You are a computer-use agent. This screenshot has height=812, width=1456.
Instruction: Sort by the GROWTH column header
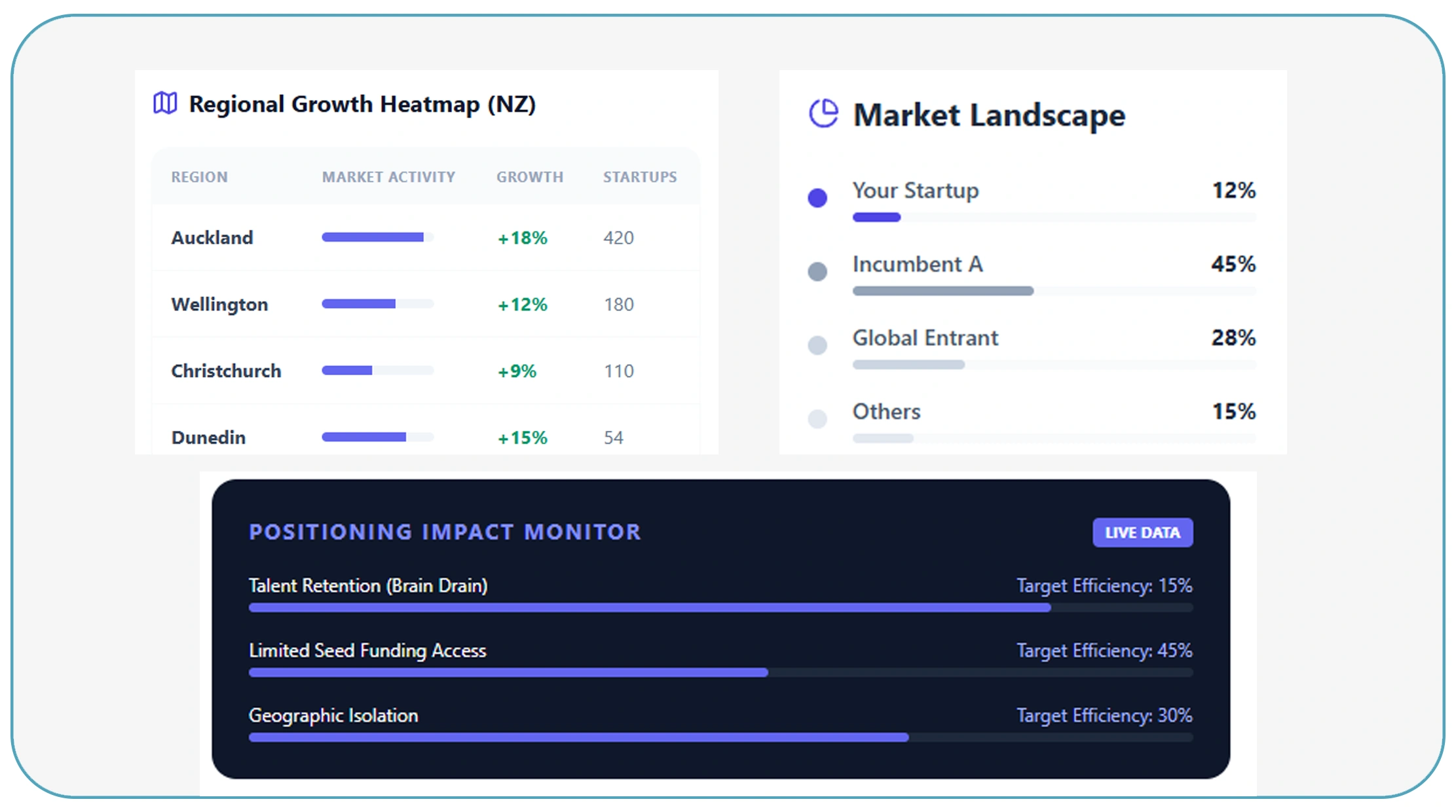point(529,176)
